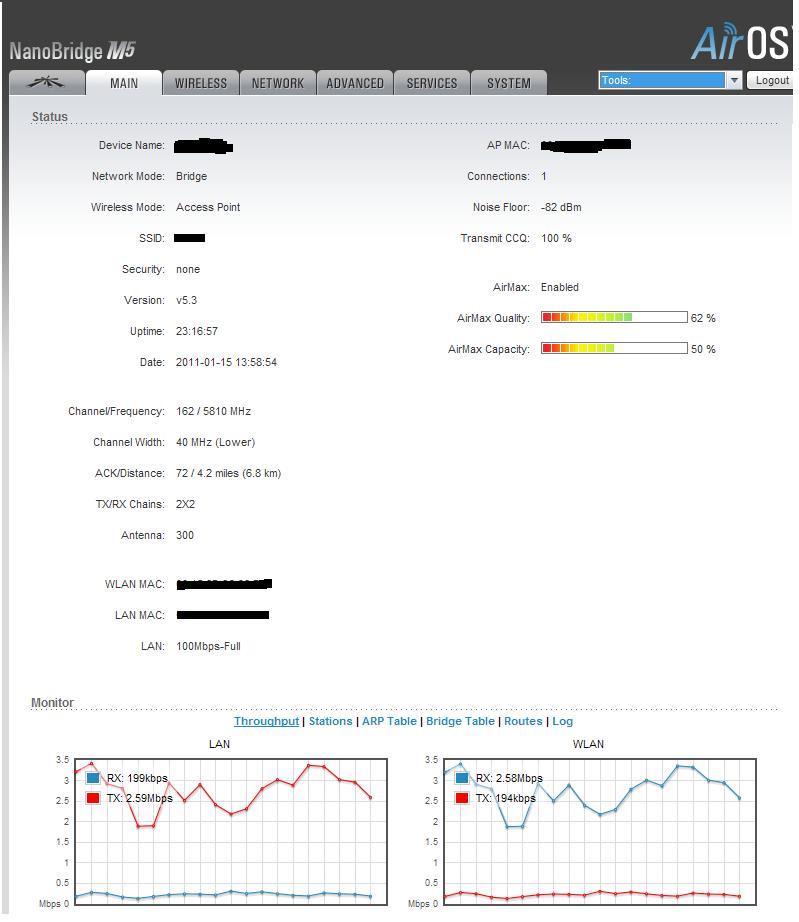Open the SERVICES tab
Viewport: 799px width, 922px height.
tap(432, 83)
